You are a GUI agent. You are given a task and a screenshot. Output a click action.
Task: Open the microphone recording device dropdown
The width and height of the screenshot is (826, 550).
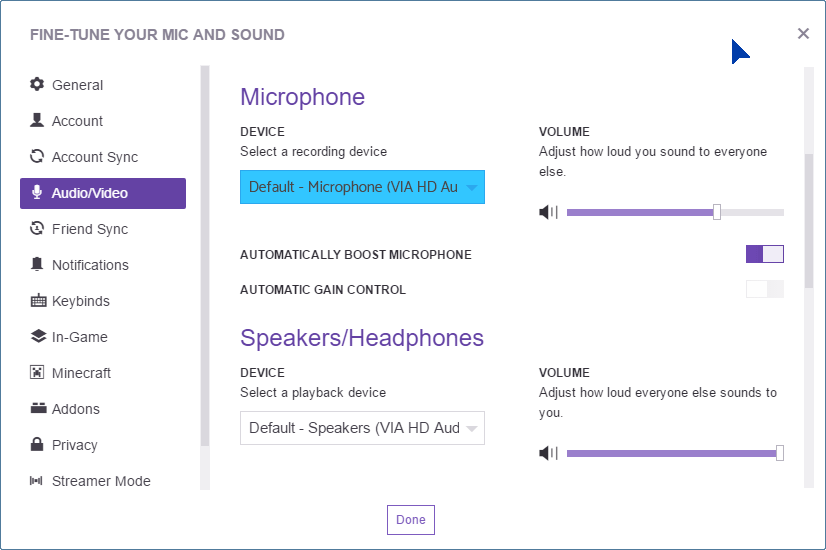pyautogui.click(x=362, y=187)
